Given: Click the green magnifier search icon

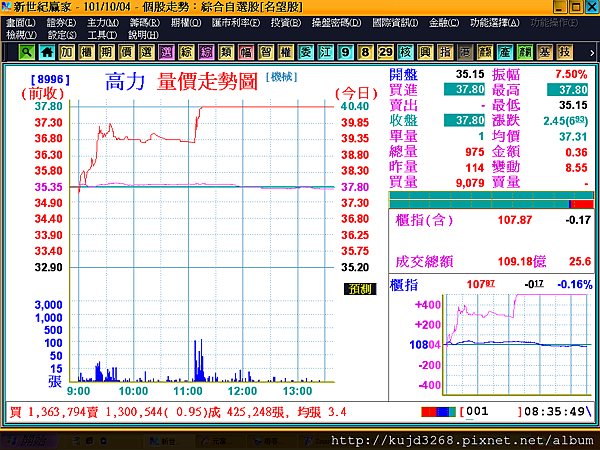Looking at the screenshot, I should (x=27, y=52).
